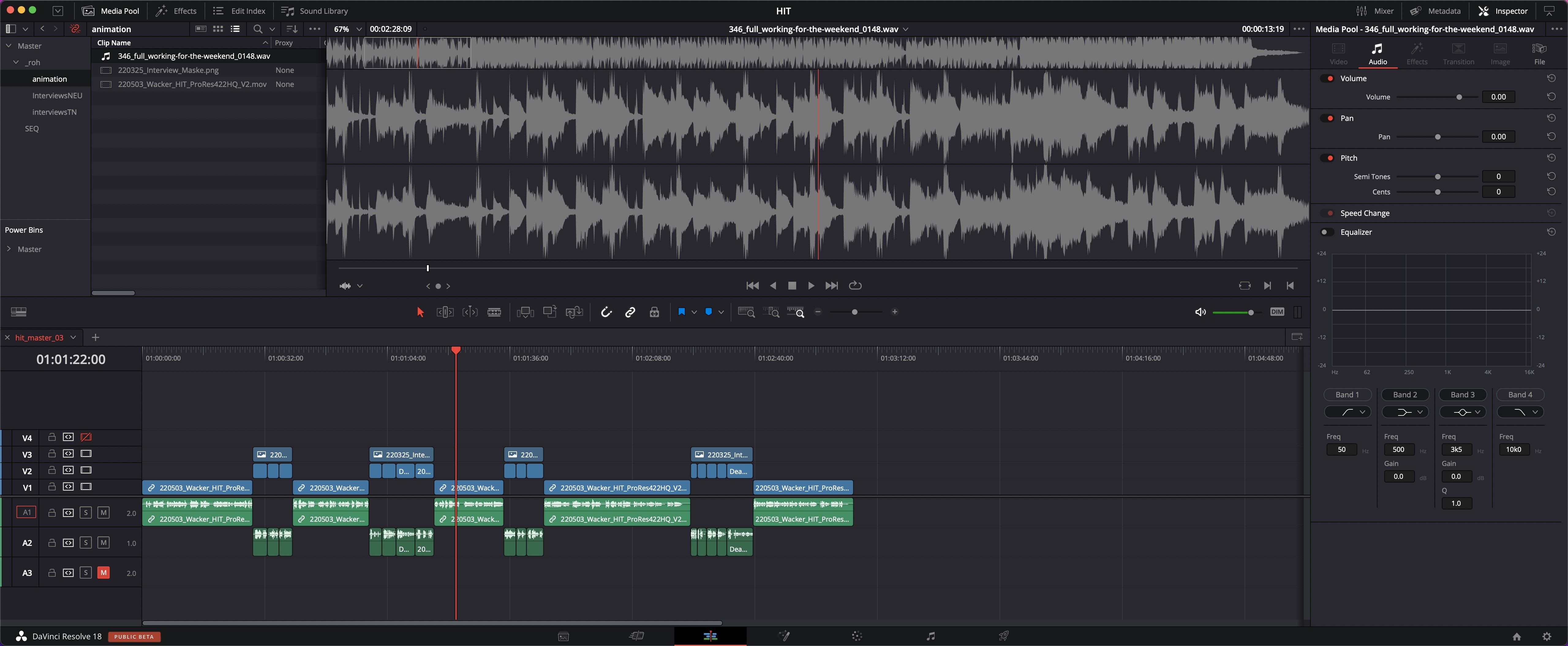The height and width of the screenshot is (646, 1568).
Task: Click Full Extent Zoom icon
Action: point(746,312)
